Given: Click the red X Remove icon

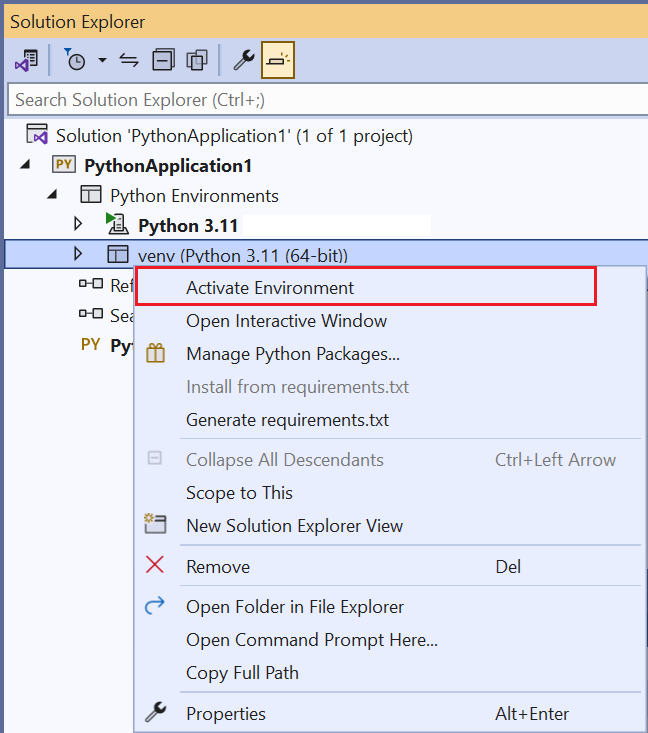Looking at the screenshot, I should [x=155, y=566].
